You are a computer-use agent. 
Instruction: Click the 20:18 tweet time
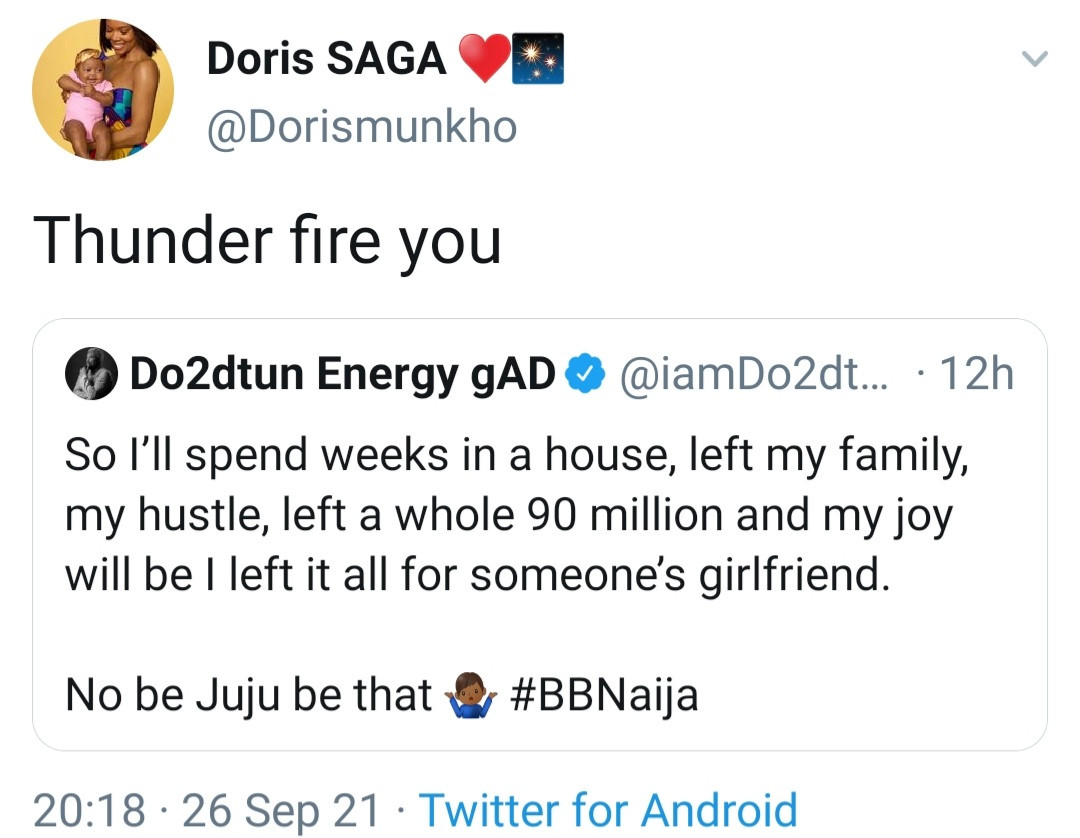(x=88, y=809)
